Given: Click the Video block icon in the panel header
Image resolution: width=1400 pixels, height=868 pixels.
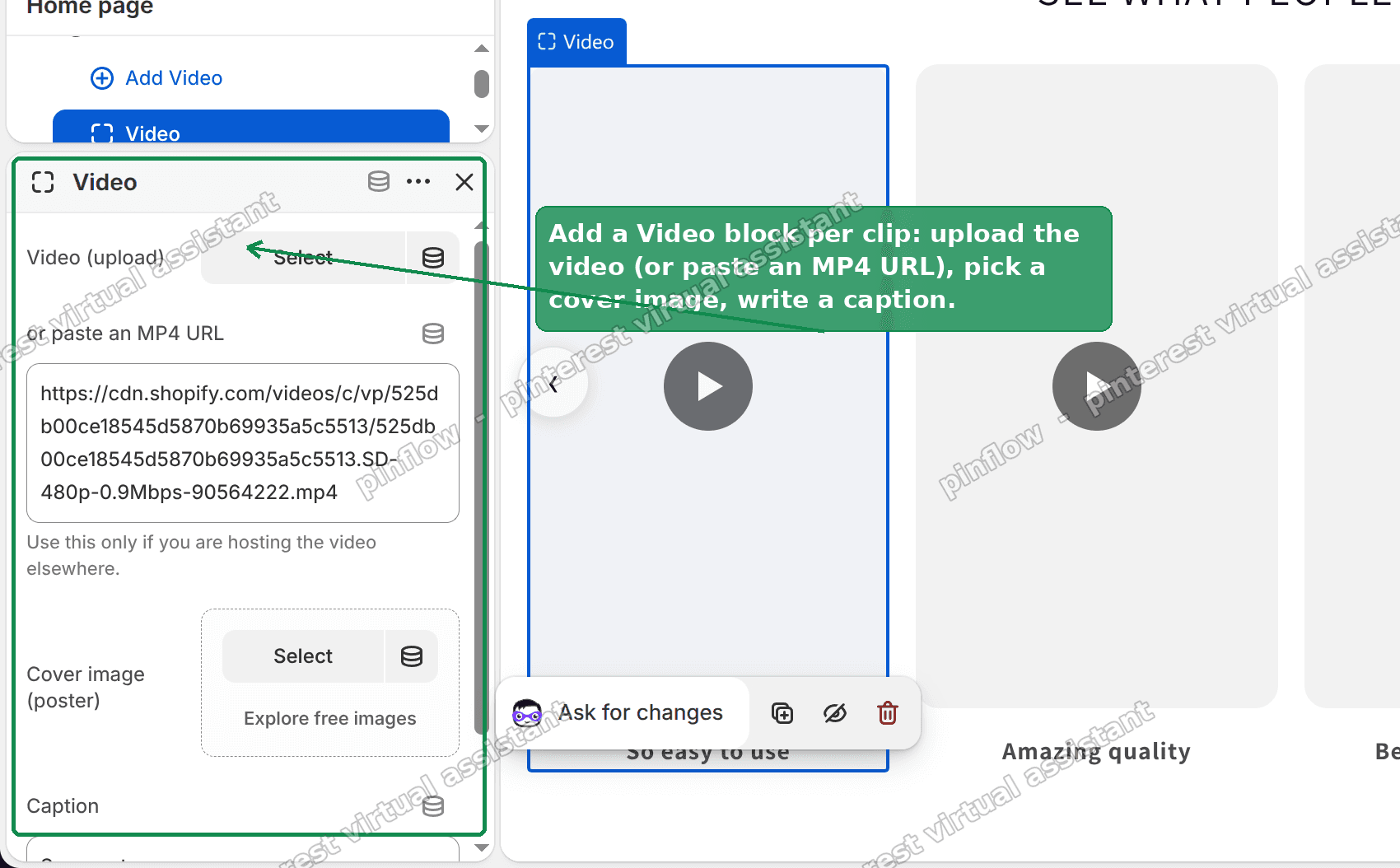Looking at the screenshot, I should 43,182.
